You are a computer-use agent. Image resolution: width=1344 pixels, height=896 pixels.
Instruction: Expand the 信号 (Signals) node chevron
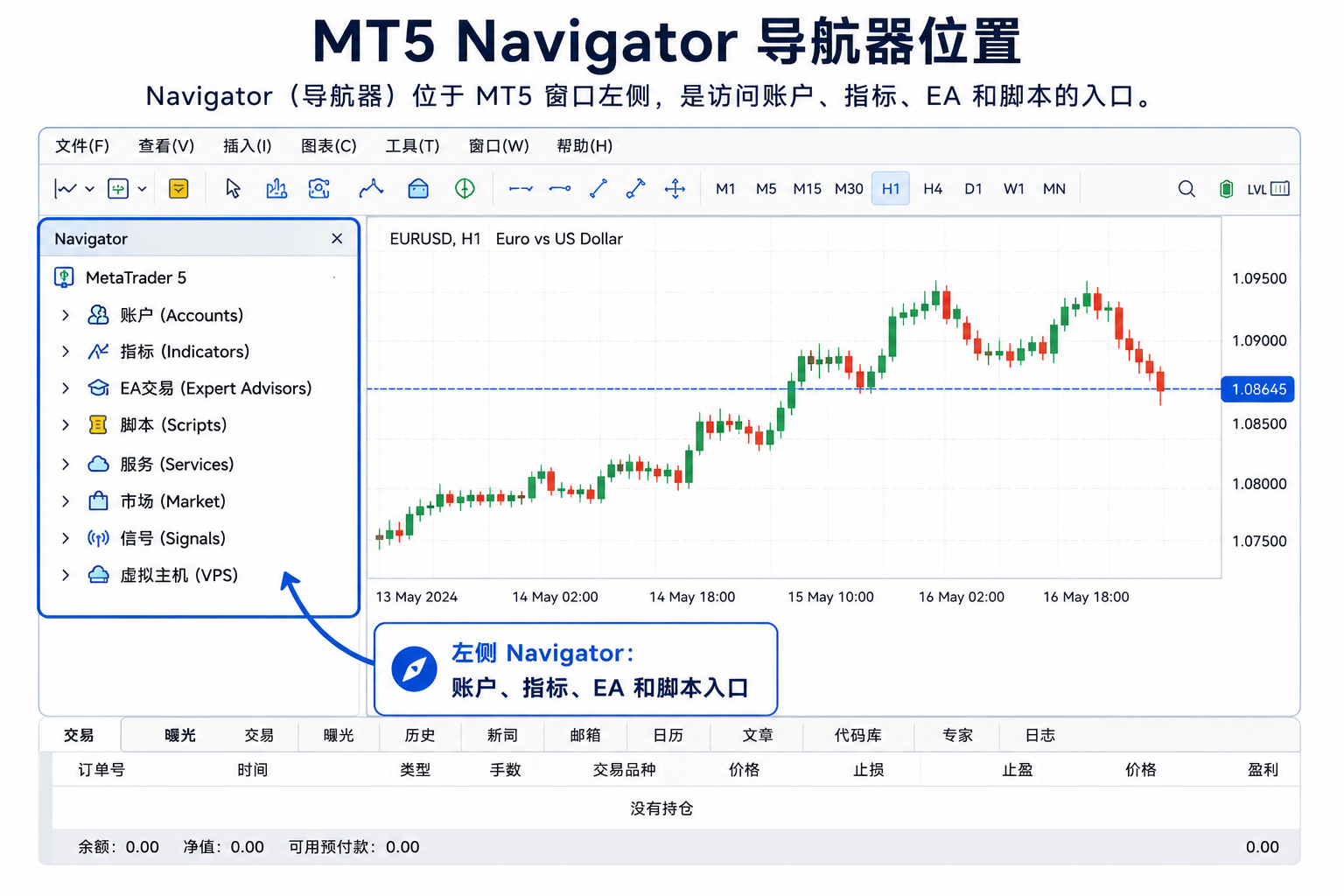66,538
